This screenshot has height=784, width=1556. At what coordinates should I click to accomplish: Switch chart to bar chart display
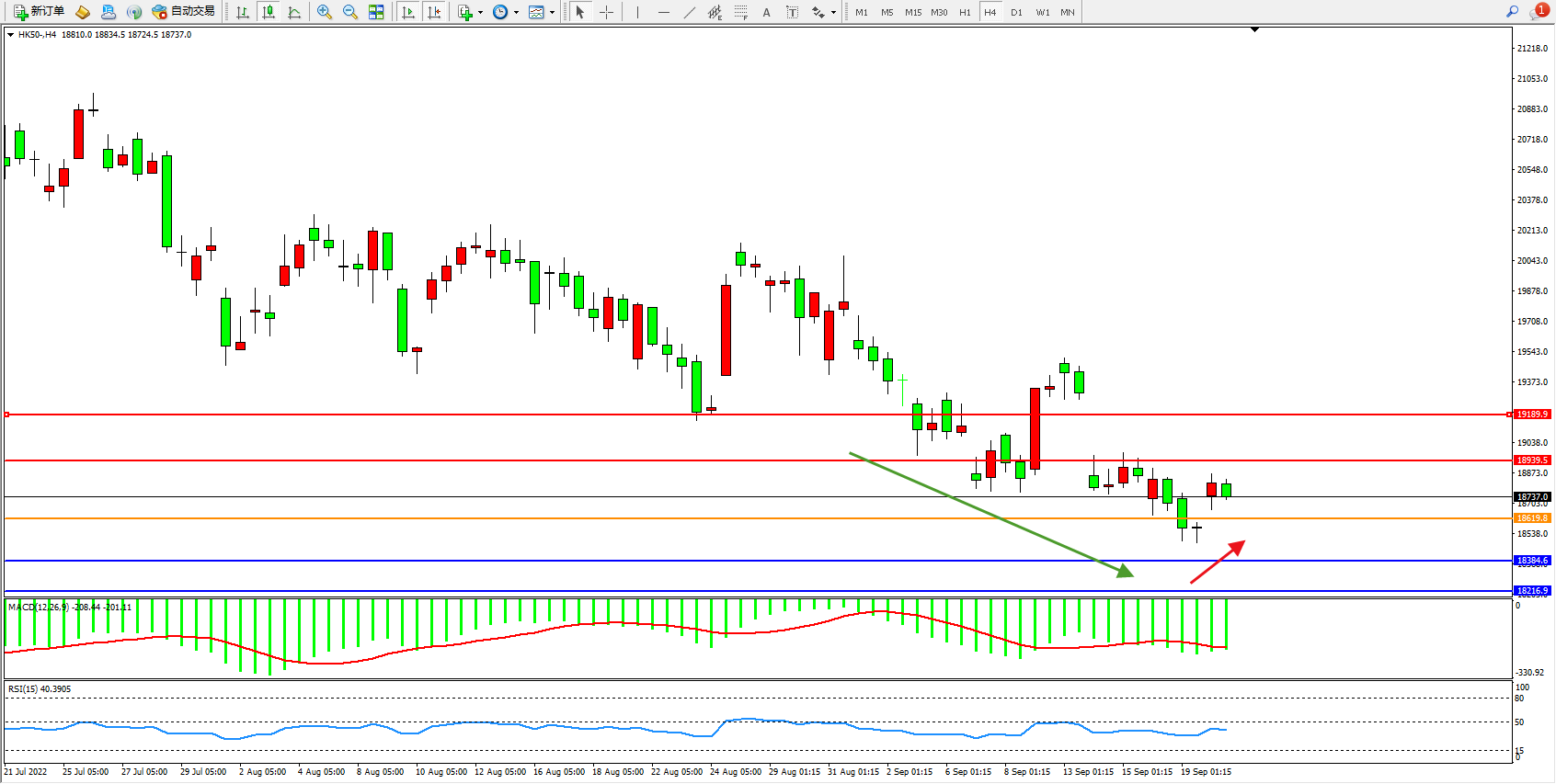pyautogui.click(x=243, y=12)
